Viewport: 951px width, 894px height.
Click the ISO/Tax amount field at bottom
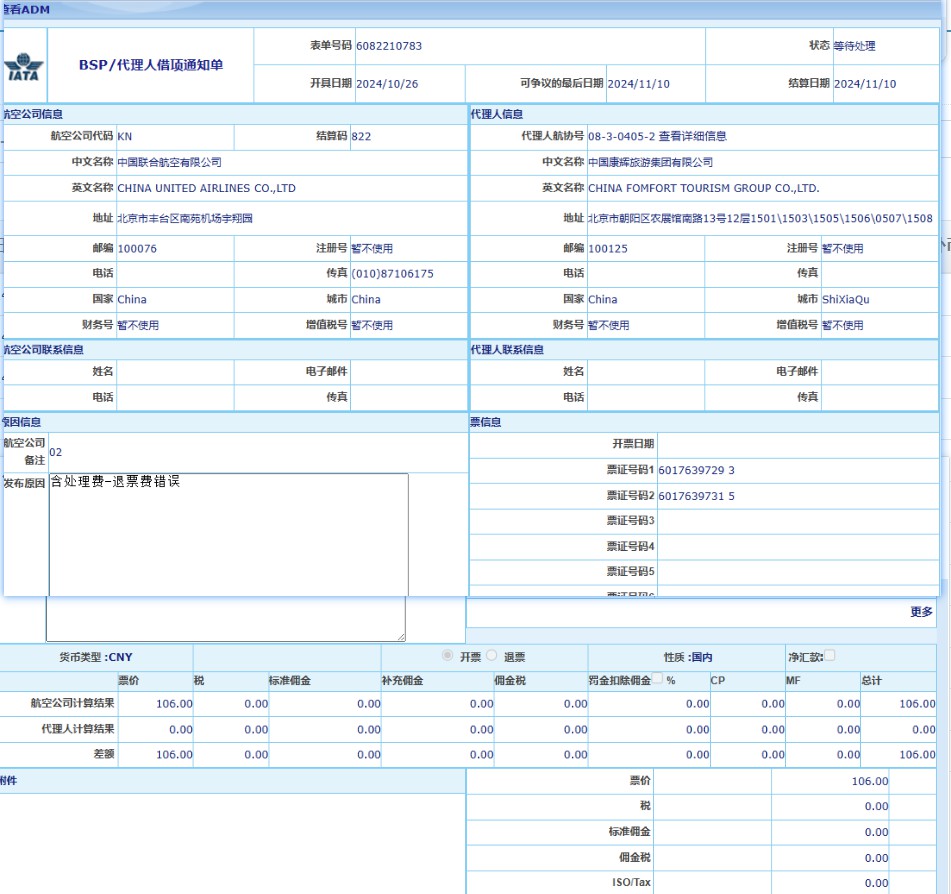830,883
